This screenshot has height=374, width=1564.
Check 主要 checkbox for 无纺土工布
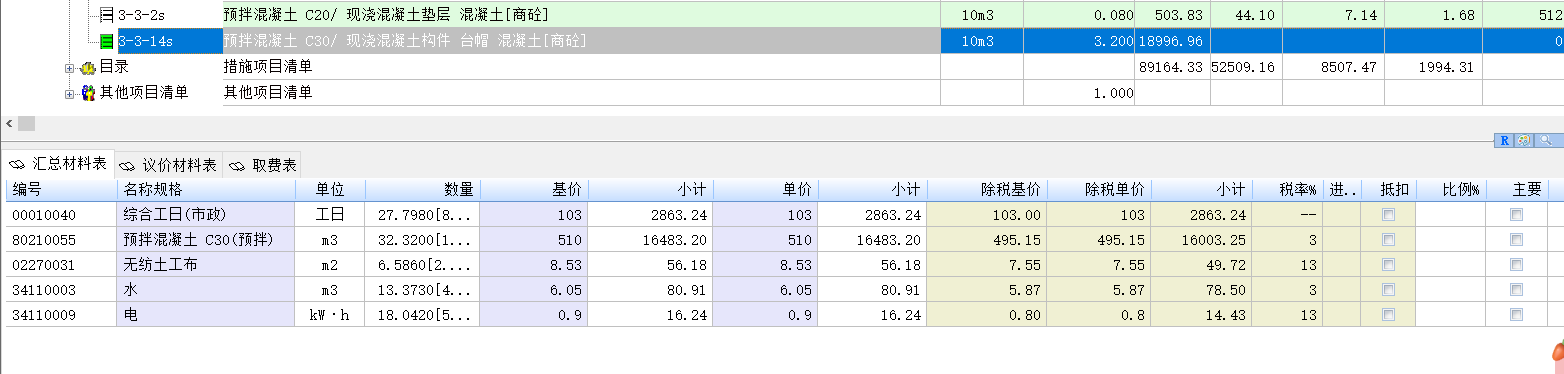pos(1517,265)
